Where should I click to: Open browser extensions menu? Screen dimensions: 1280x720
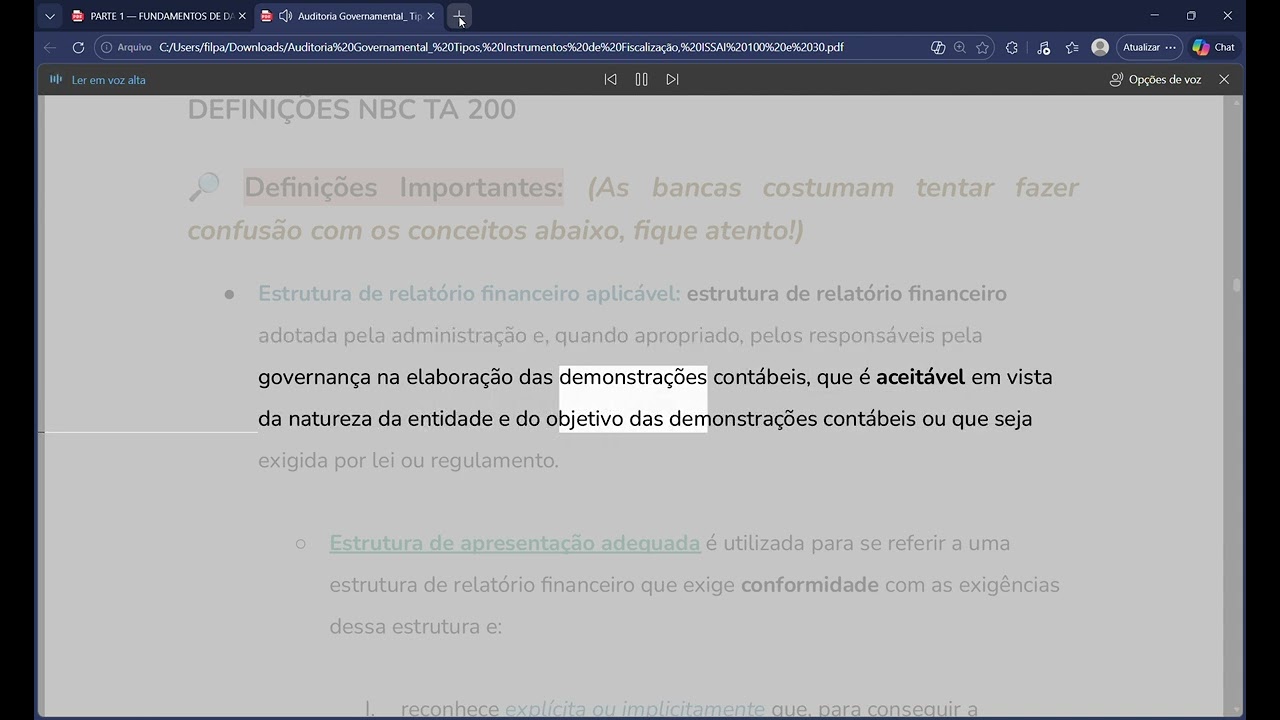[1012, 47]
